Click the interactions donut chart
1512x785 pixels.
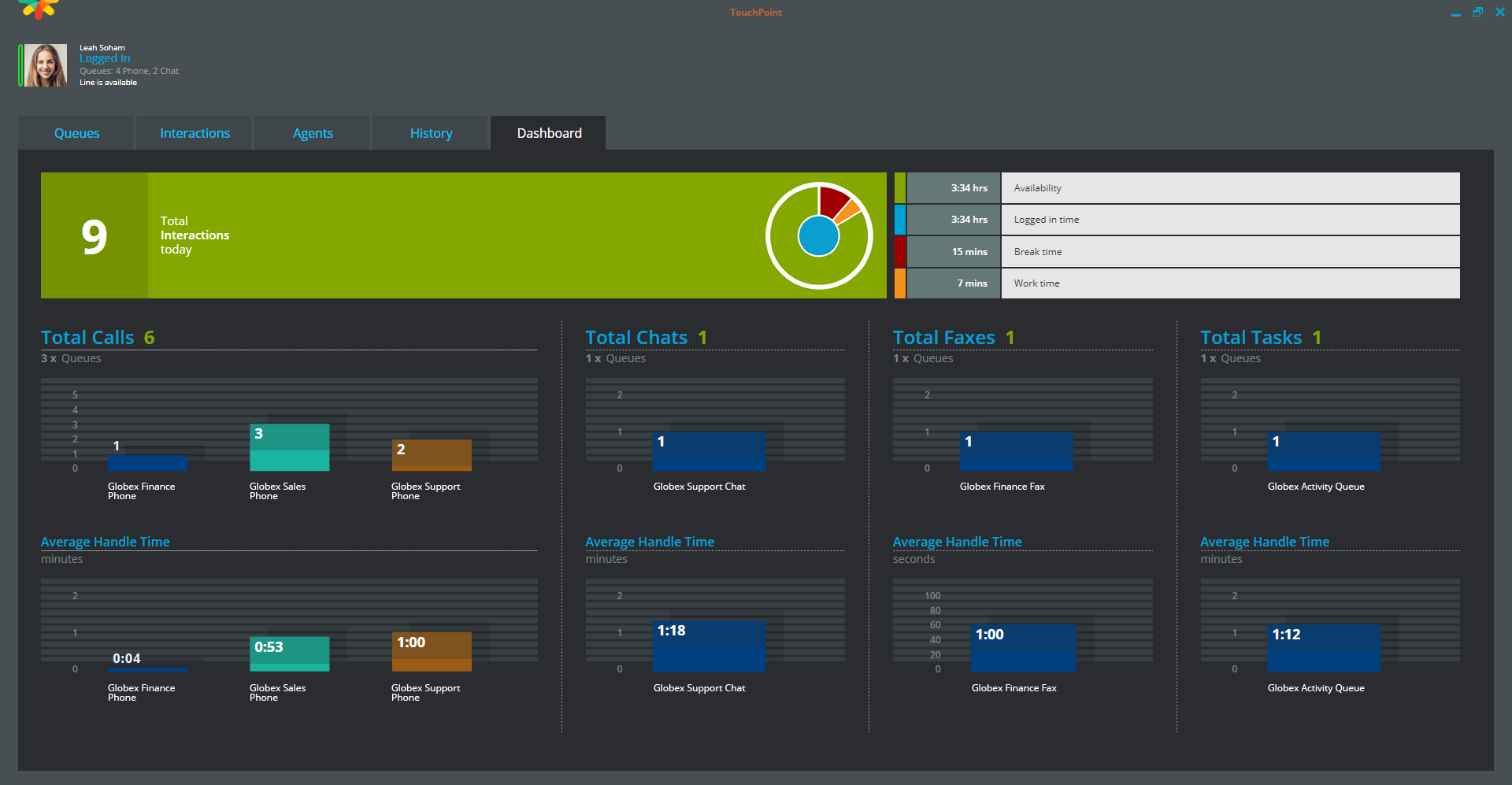[819, 235]
